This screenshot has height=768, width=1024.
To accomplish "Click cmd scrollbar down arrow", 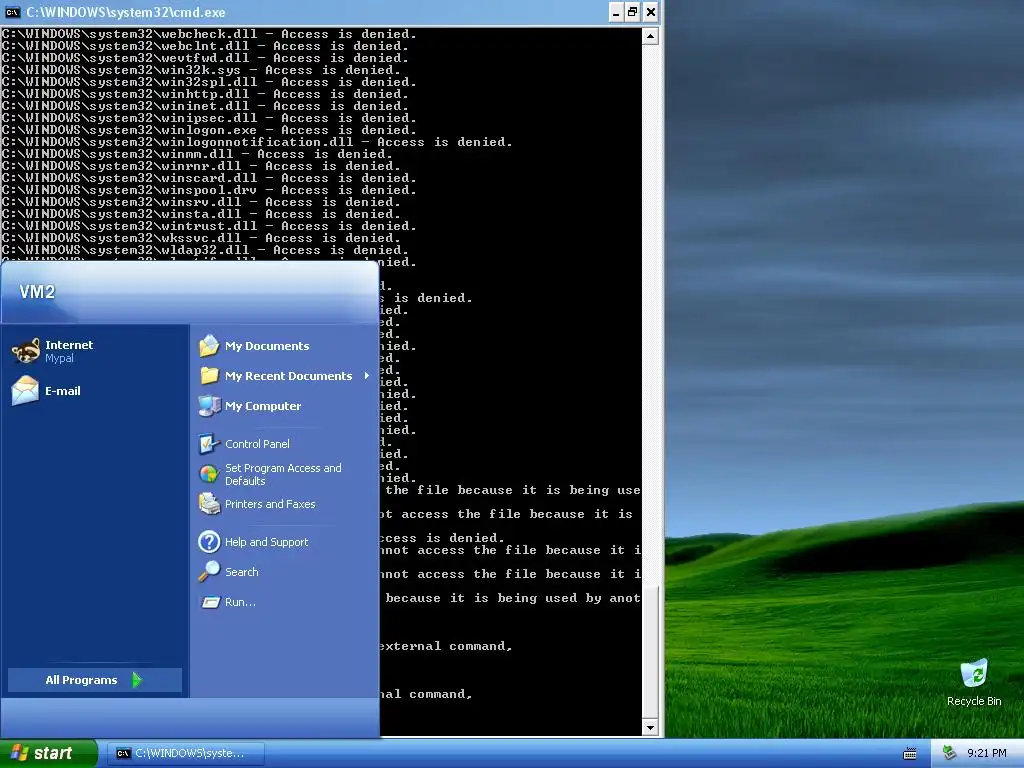I will coord(650,727).
